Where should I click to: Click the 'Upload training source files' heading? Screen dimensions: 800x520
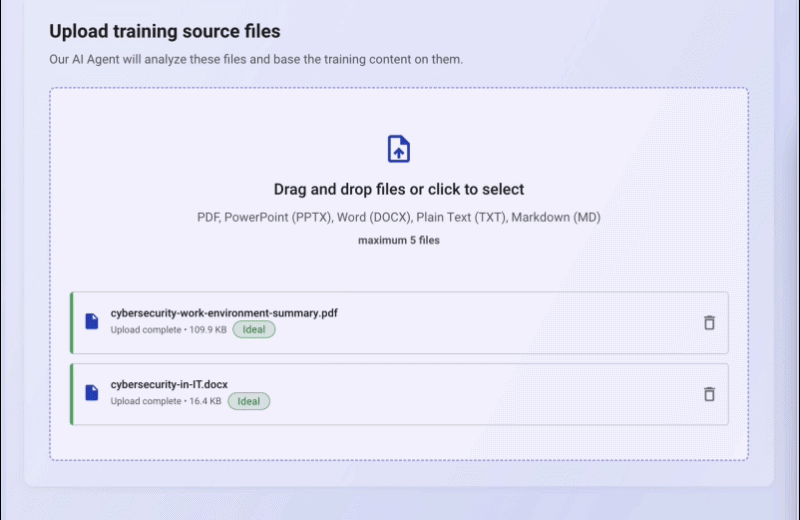(165, 31)
